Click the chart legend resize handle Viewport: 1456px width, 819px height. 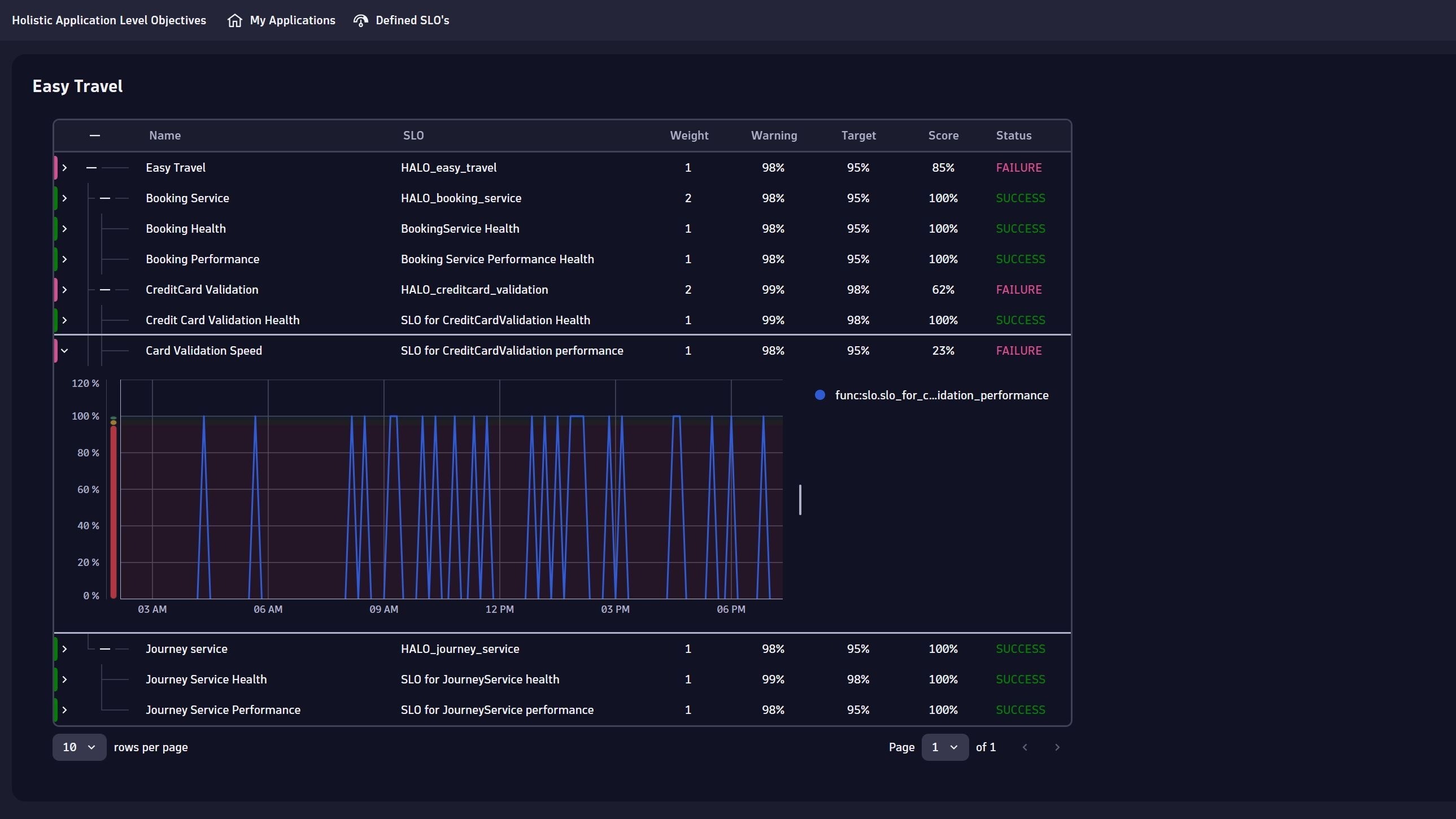800,500
